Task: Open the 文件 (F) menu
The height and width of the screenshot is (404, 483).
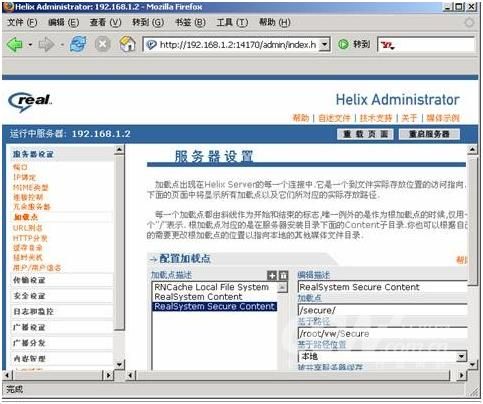Action: click(x=22, y=22)
